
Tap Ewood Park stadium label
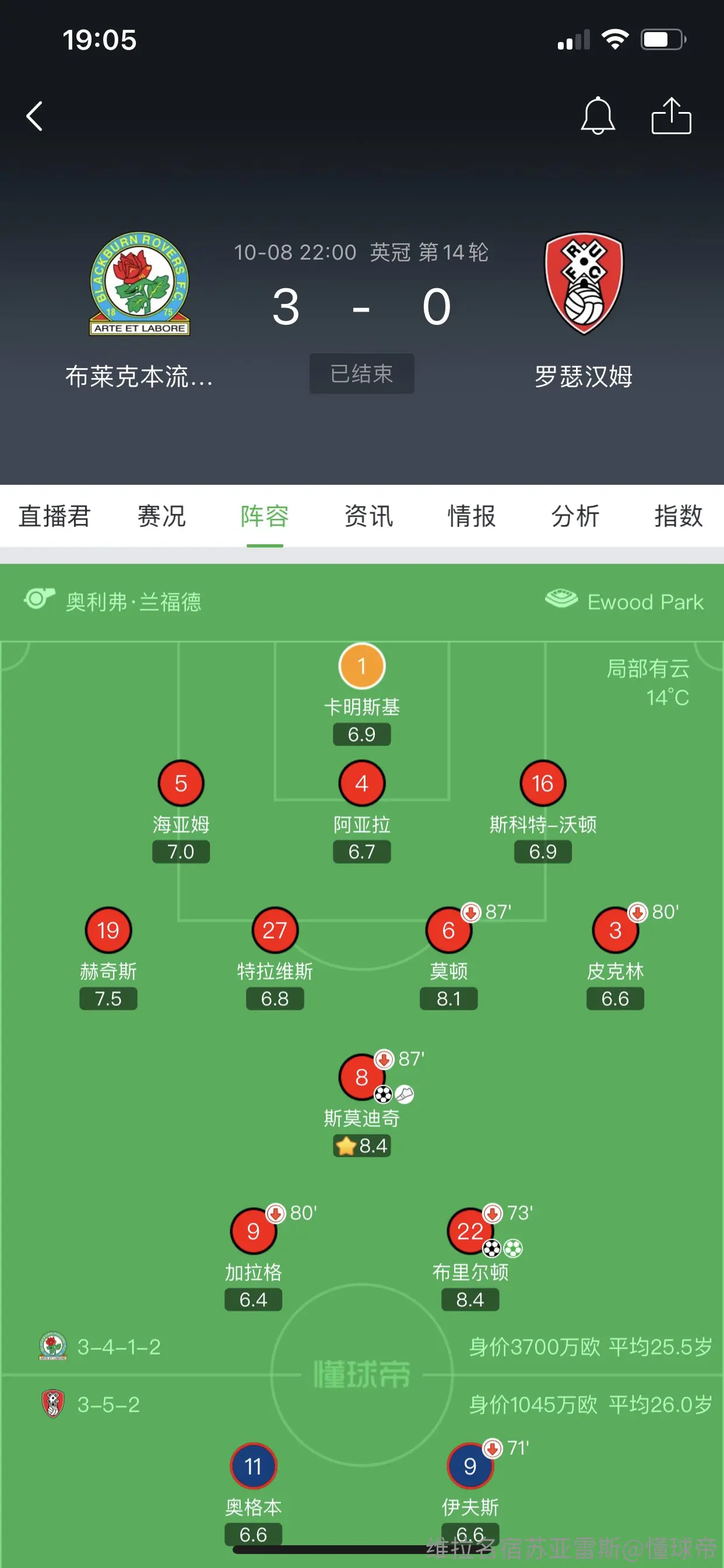(645, 601)
